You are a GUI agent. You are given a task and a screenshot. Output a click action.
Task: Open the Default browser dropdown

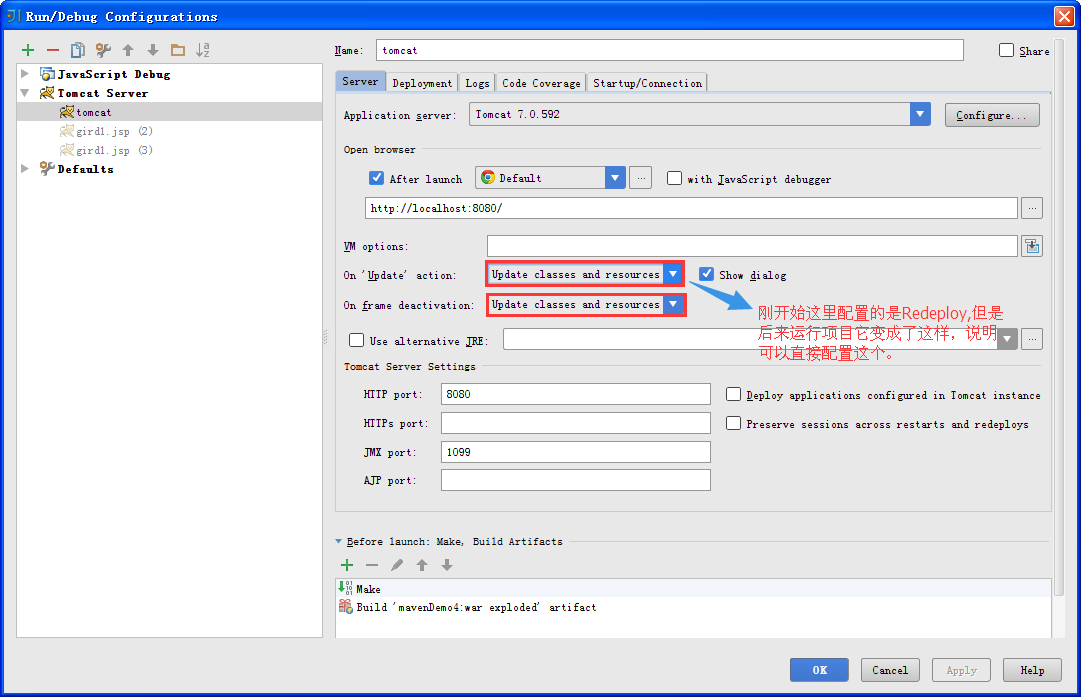[615, 178]
